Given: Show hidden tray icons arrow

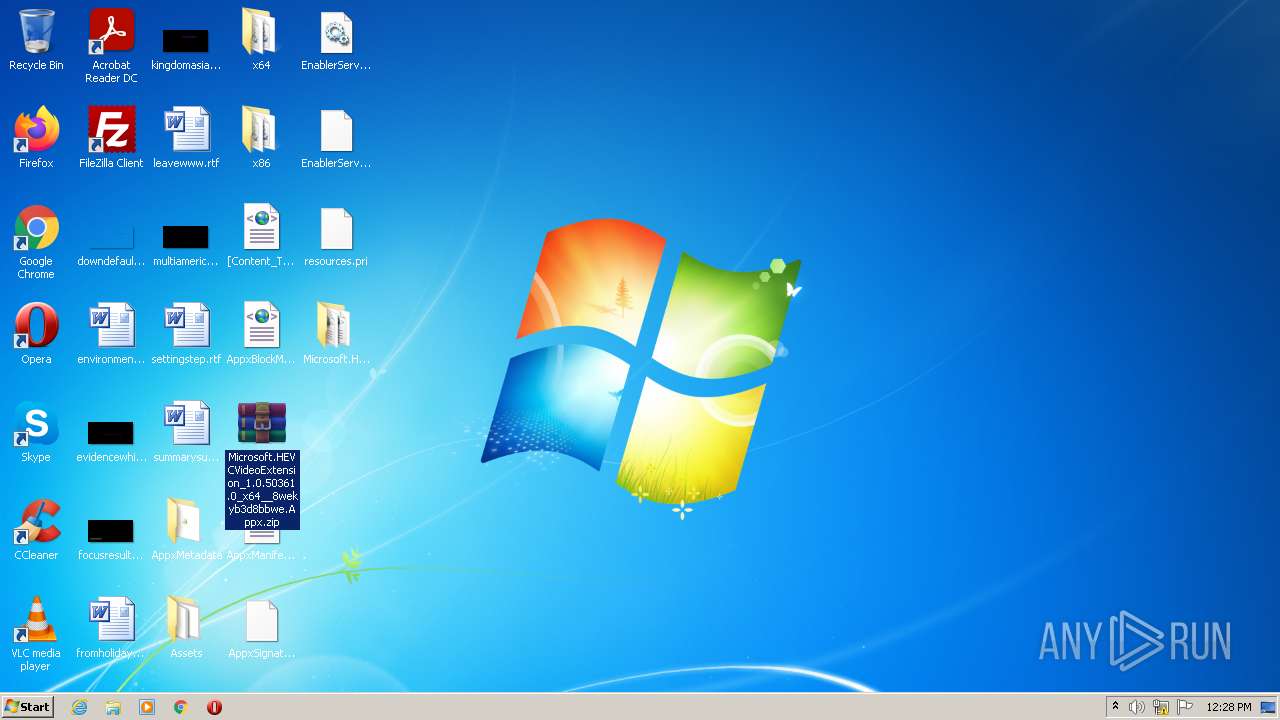Looking at the screenshot, I should point(1115,707).
